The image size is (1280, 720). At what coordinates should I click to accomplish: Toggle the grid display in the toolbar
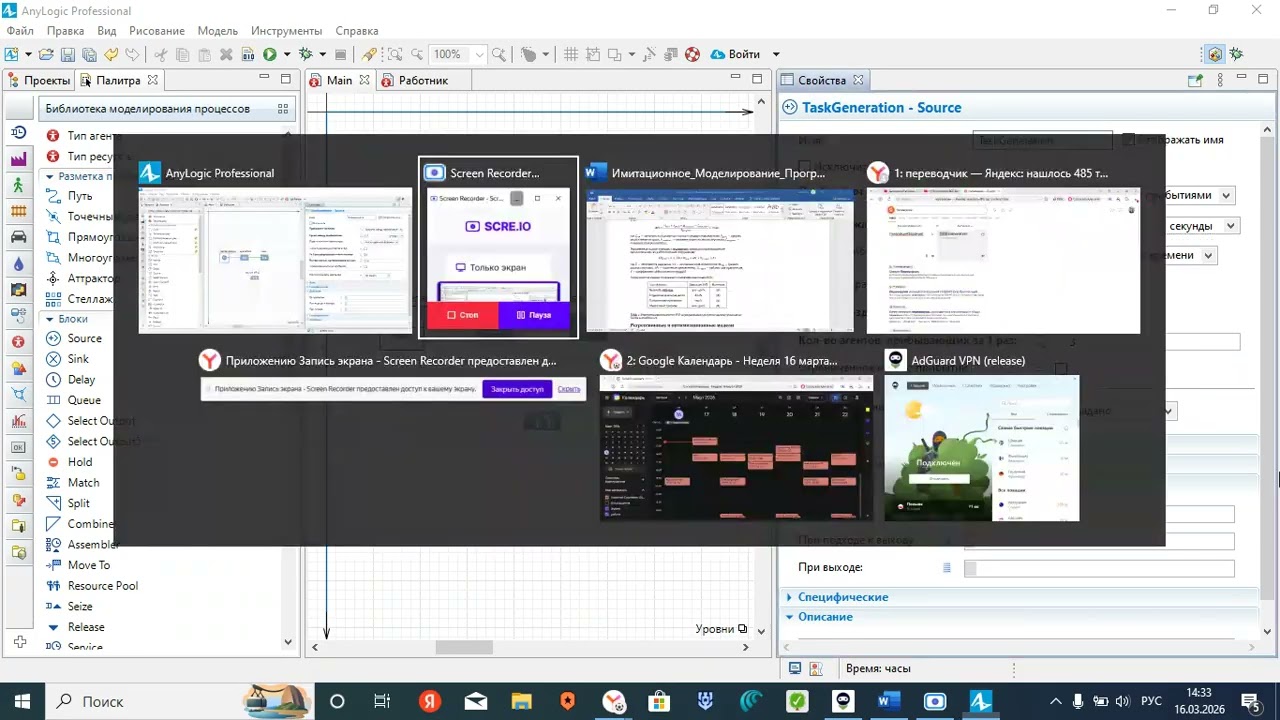(571, 54)
